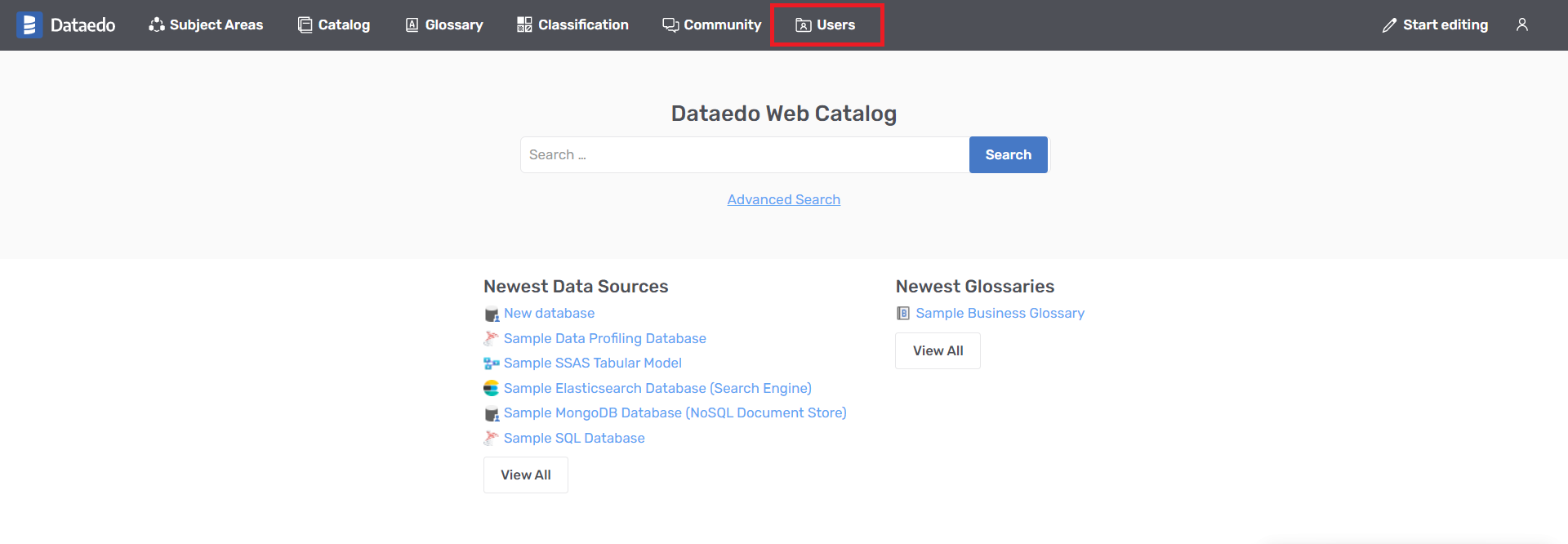
Task: Open the New database link
Action: click(549, 314)
